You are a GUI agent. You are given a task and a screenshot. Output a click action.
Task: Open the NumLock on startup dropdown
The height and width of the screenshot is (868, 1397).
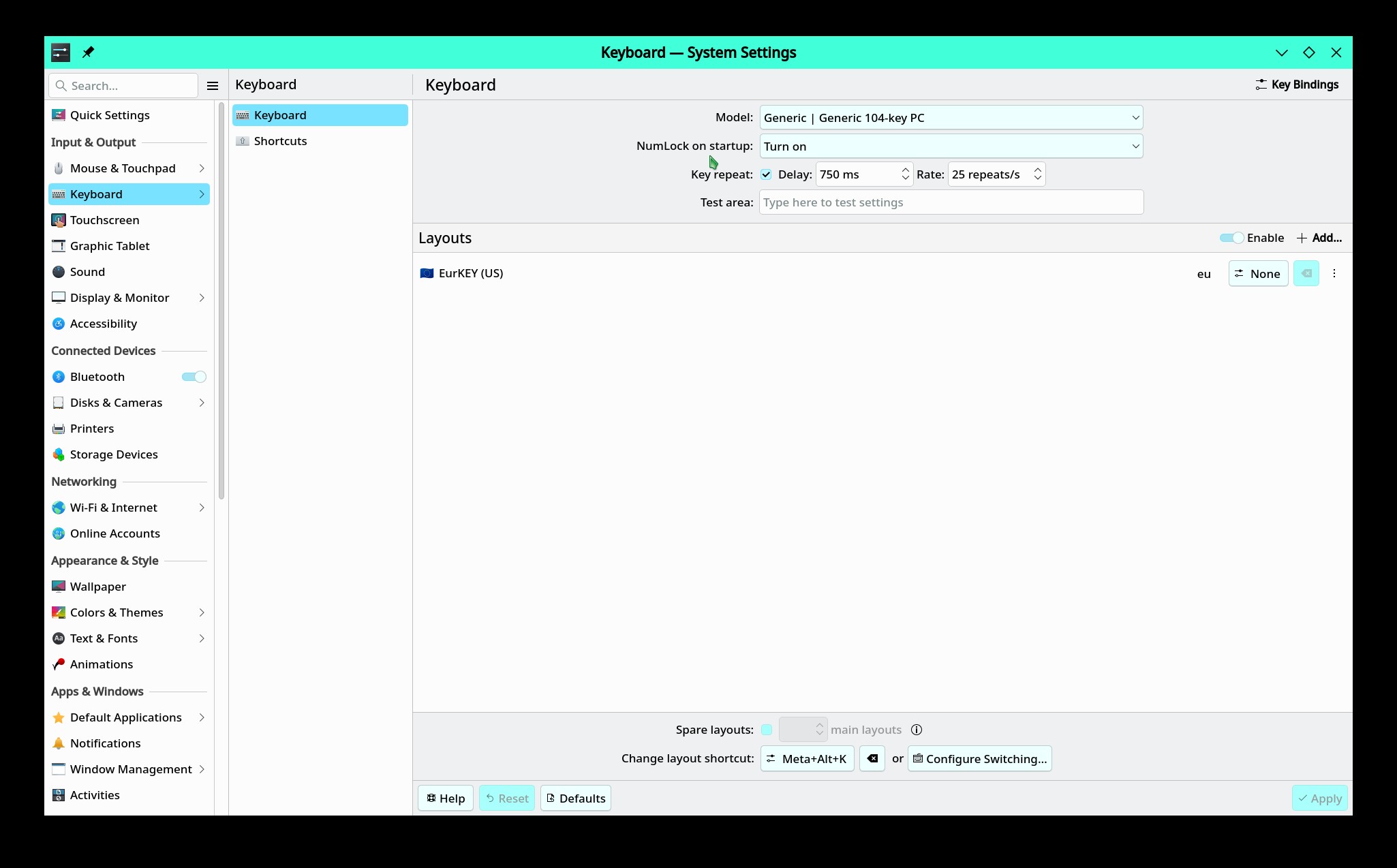click(951, 146)
